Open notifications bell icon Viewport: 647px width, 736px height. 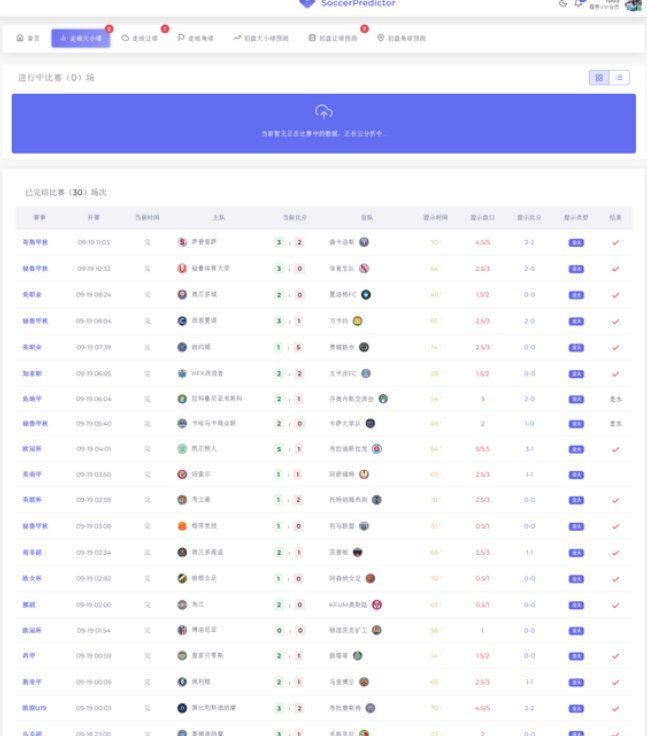point(578,4)
